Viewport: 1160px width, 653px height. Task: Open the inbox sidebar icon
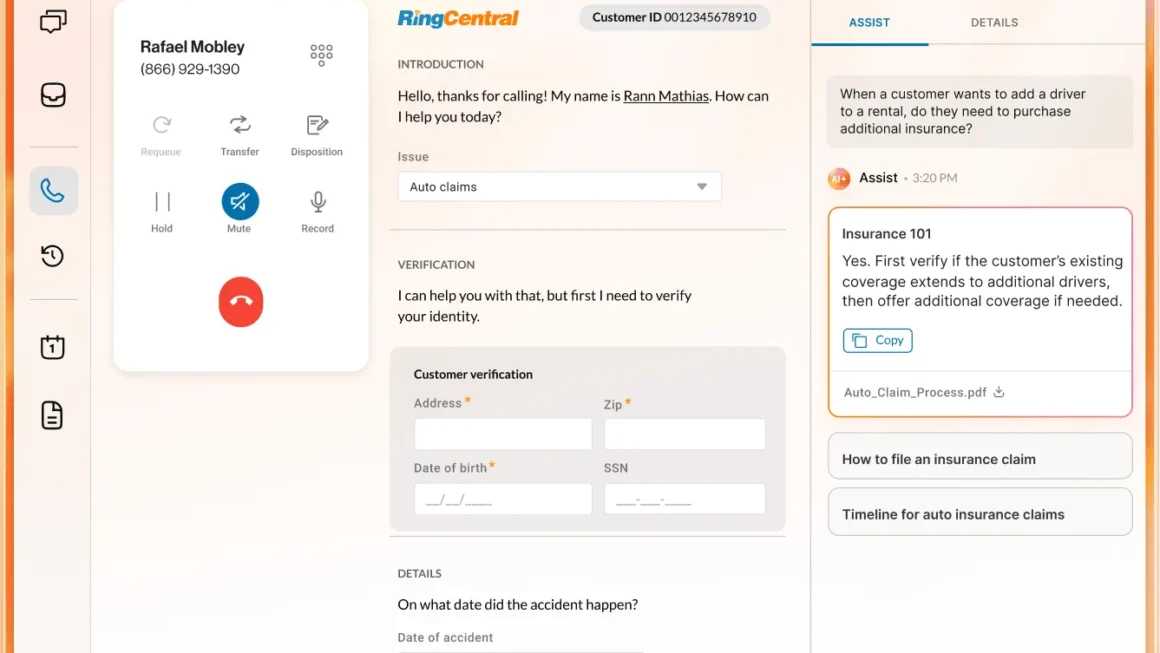click(53, 95)
